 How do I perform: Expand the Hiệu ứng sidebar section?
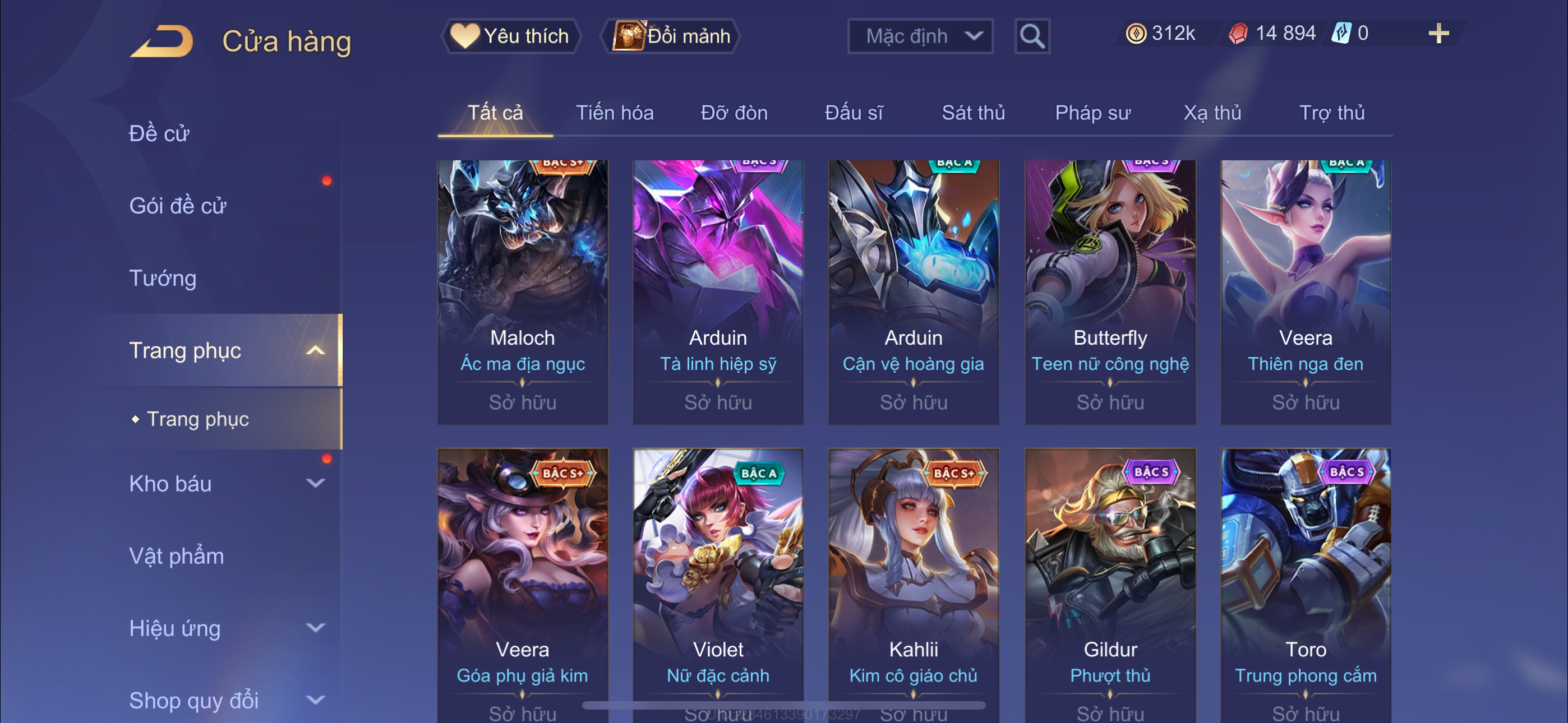315,628
